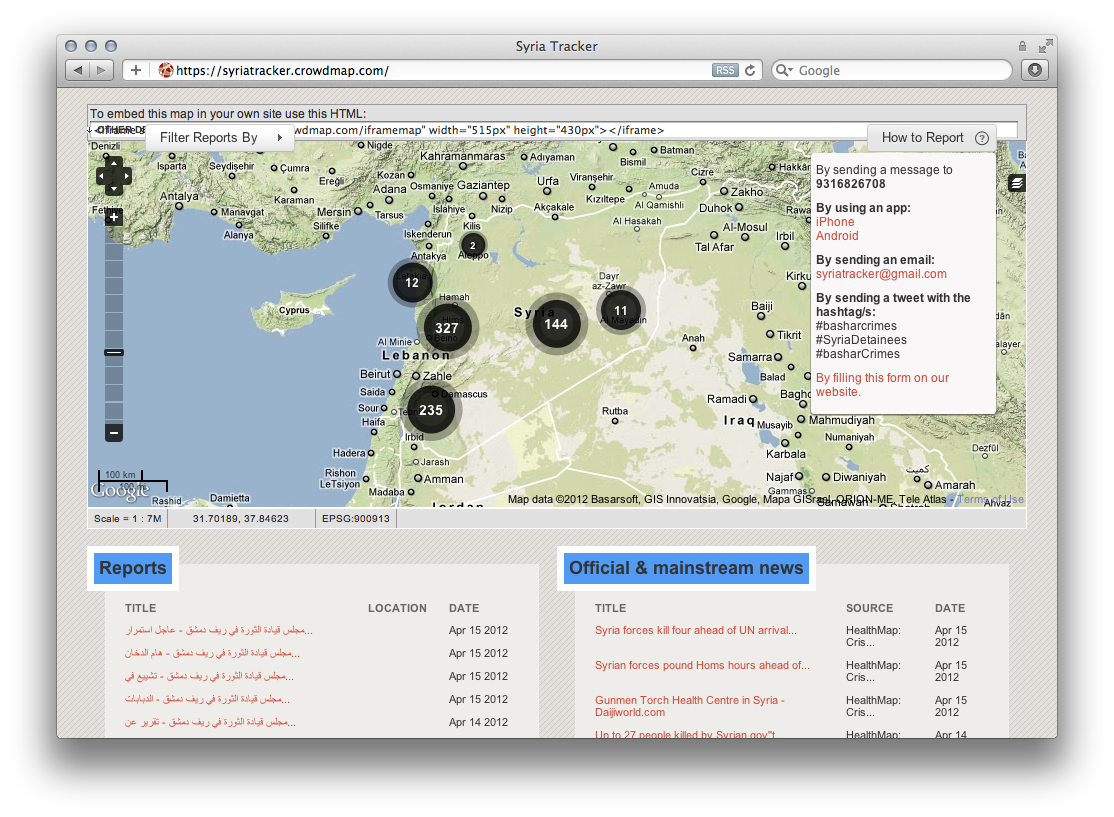Image resolution: width=1114 pixels, height=817 pixels.
Task: Select the Official & mainstream news header
Action: [x=685, y=568]
